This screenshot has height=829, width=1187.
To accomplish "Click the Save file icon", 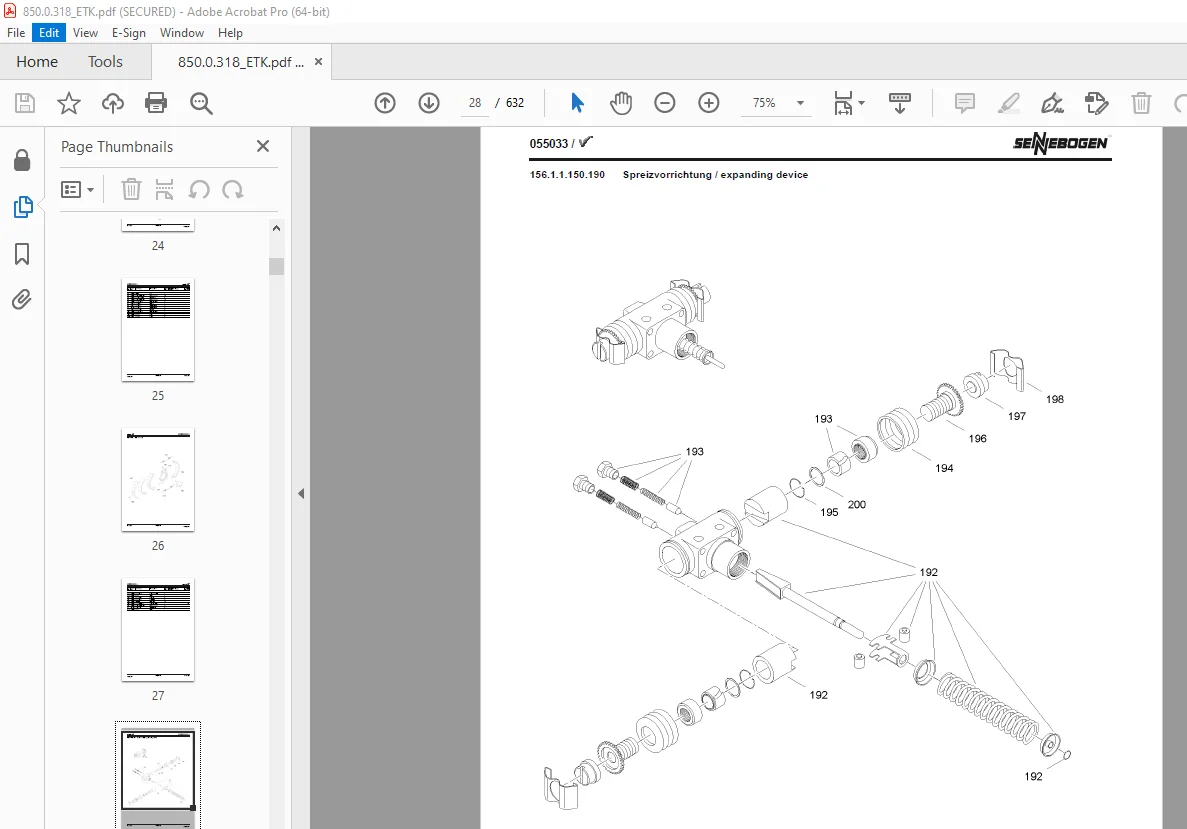I will coord(25,103).
